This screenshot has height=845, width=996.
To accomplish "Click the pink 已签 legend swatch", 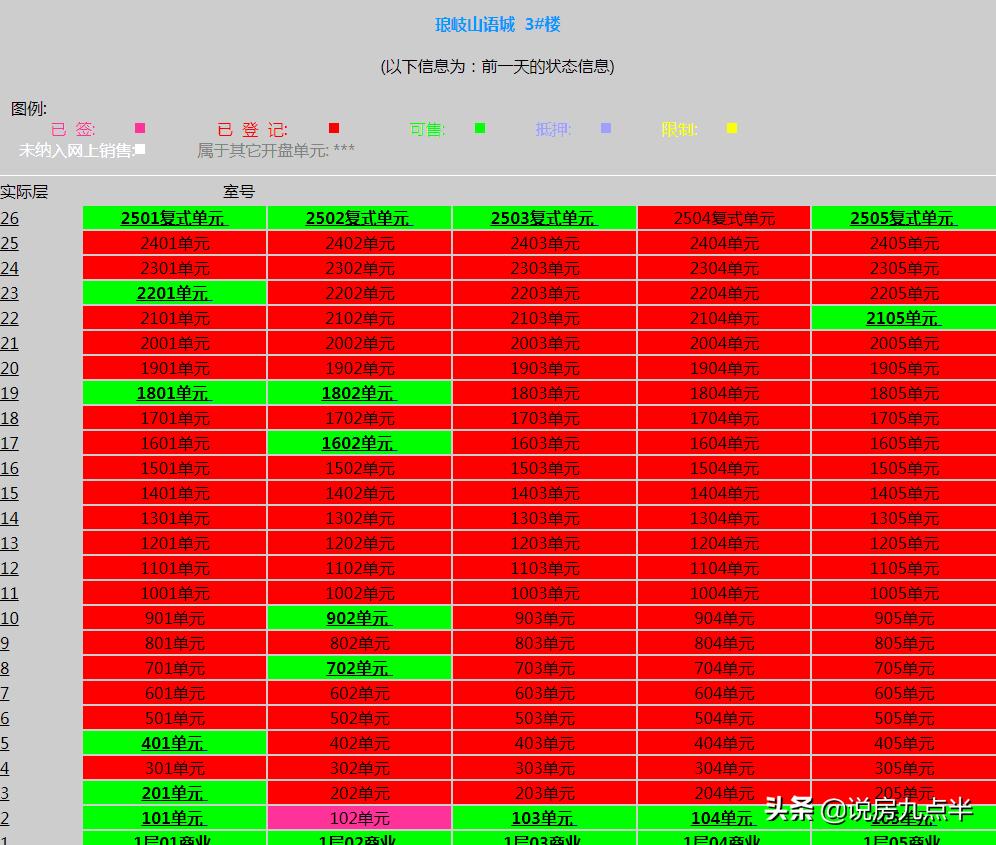I will pos(140,128).
